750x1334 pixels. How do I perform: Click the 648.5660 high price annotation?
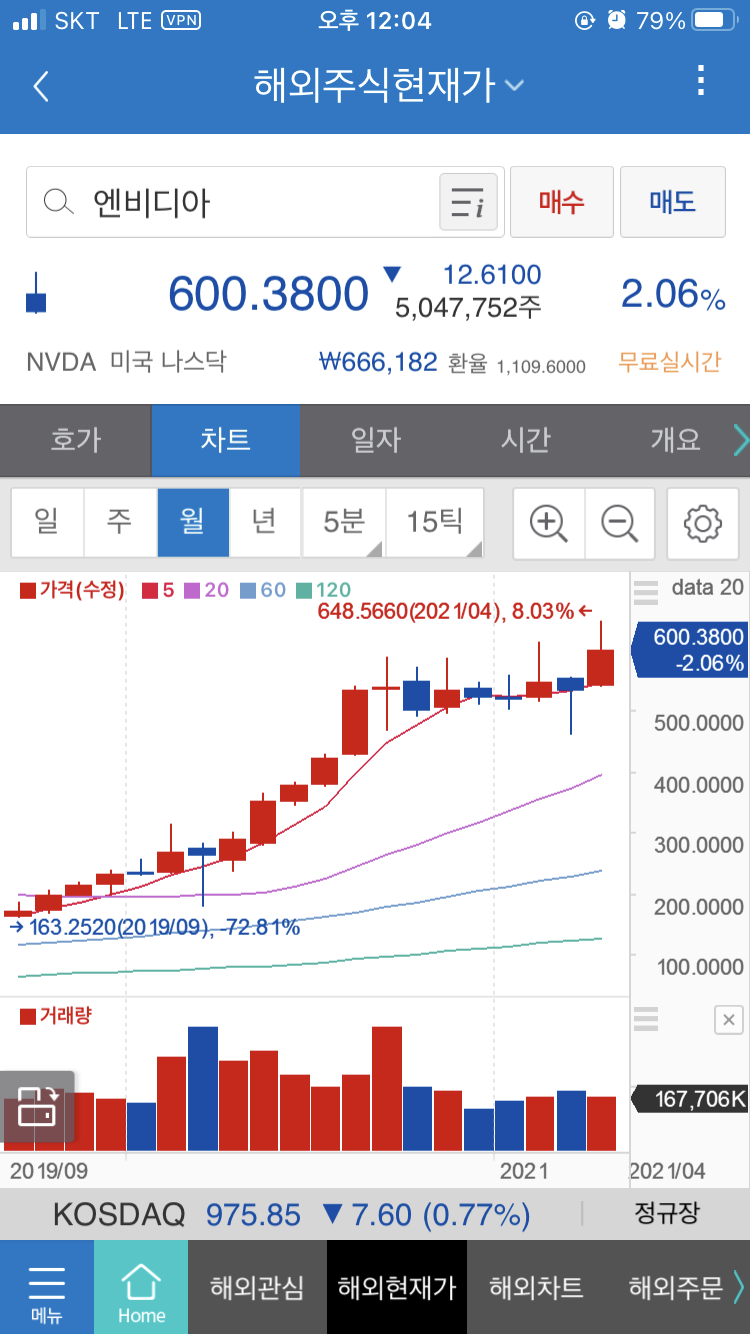click(455, 611)
